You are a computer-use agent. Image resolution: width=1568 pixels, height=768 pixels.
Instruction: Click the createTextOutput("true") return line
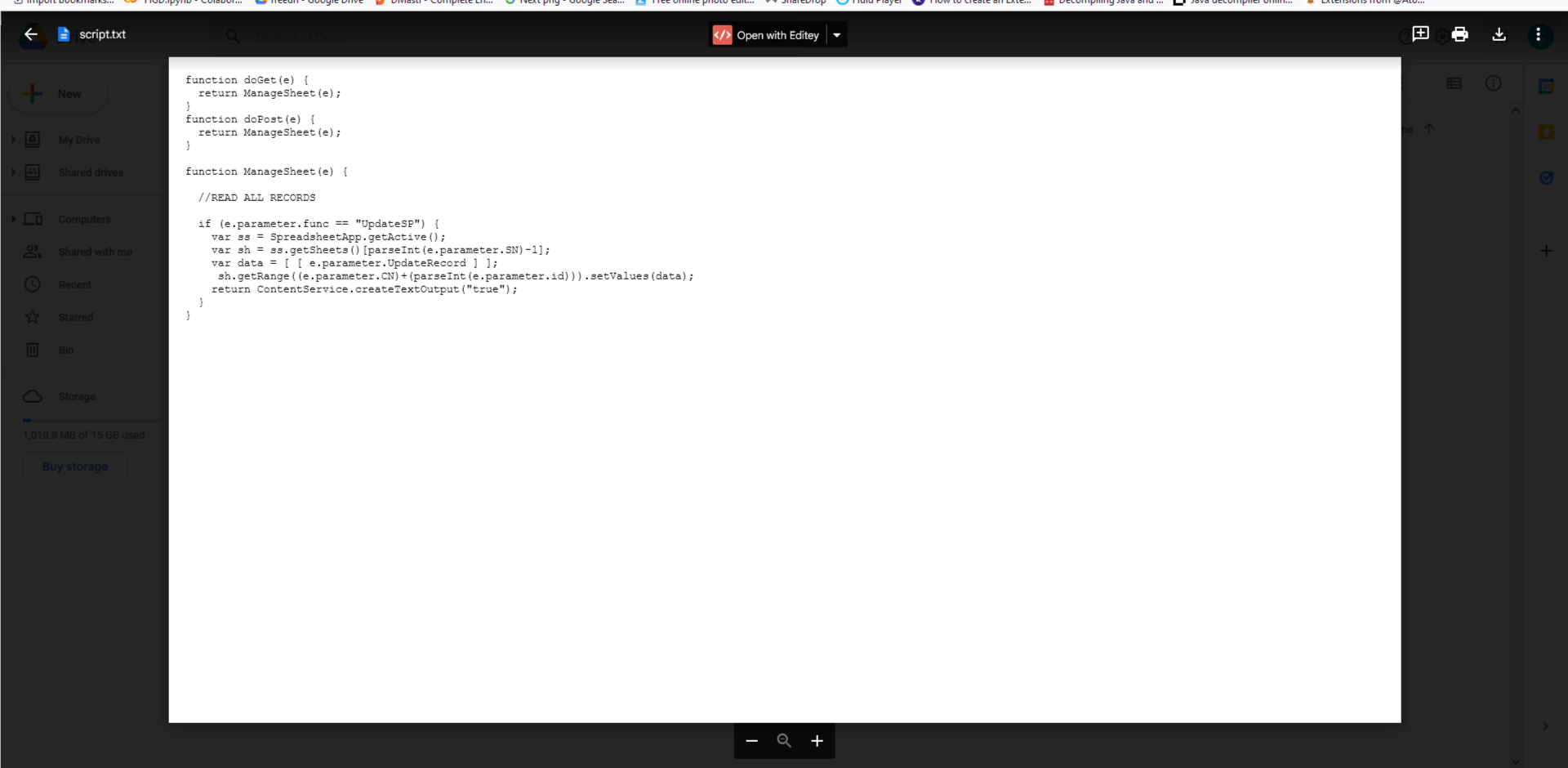pos(364,289)
